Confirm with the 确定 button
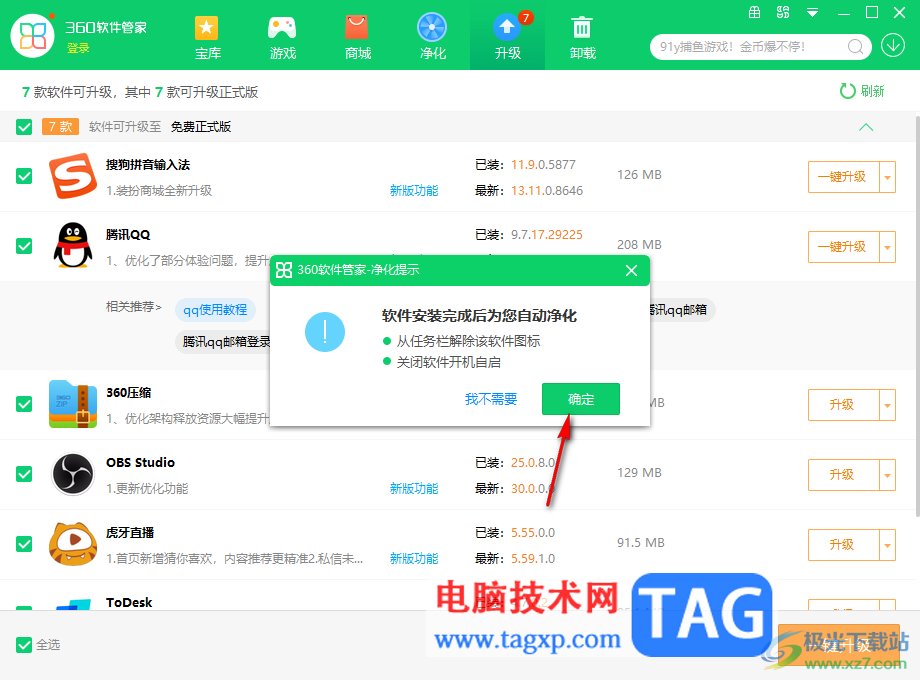The image size is (920, 680). click(x=581, y=399)
